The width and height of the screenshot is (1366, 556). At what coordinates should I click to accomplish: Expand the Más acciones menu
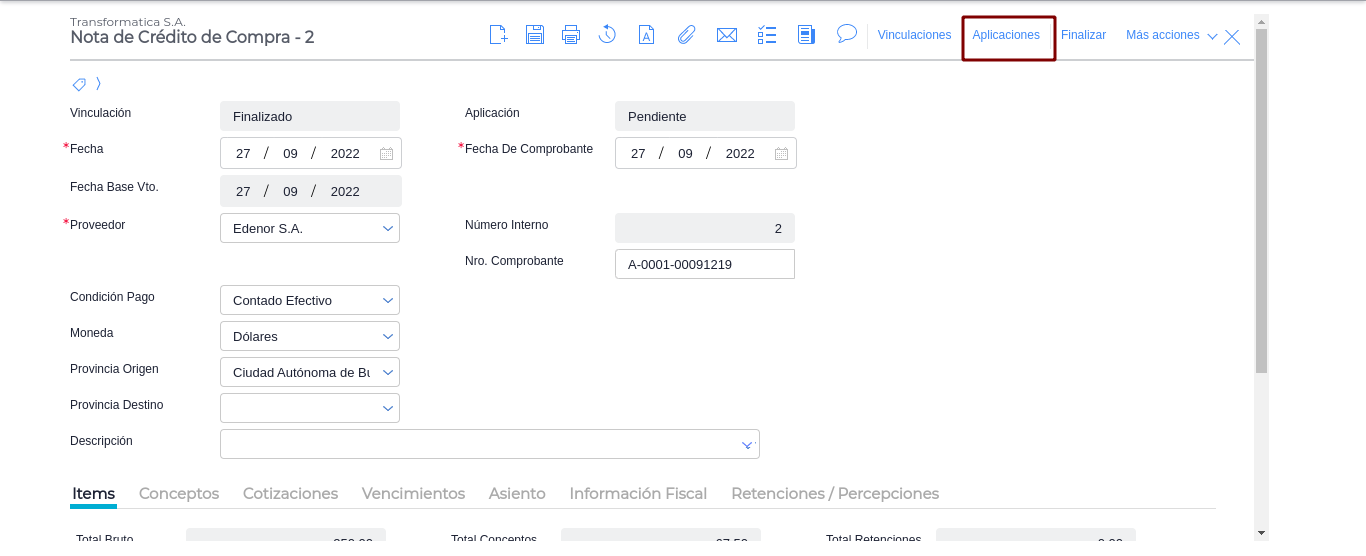pos(1171,35)
